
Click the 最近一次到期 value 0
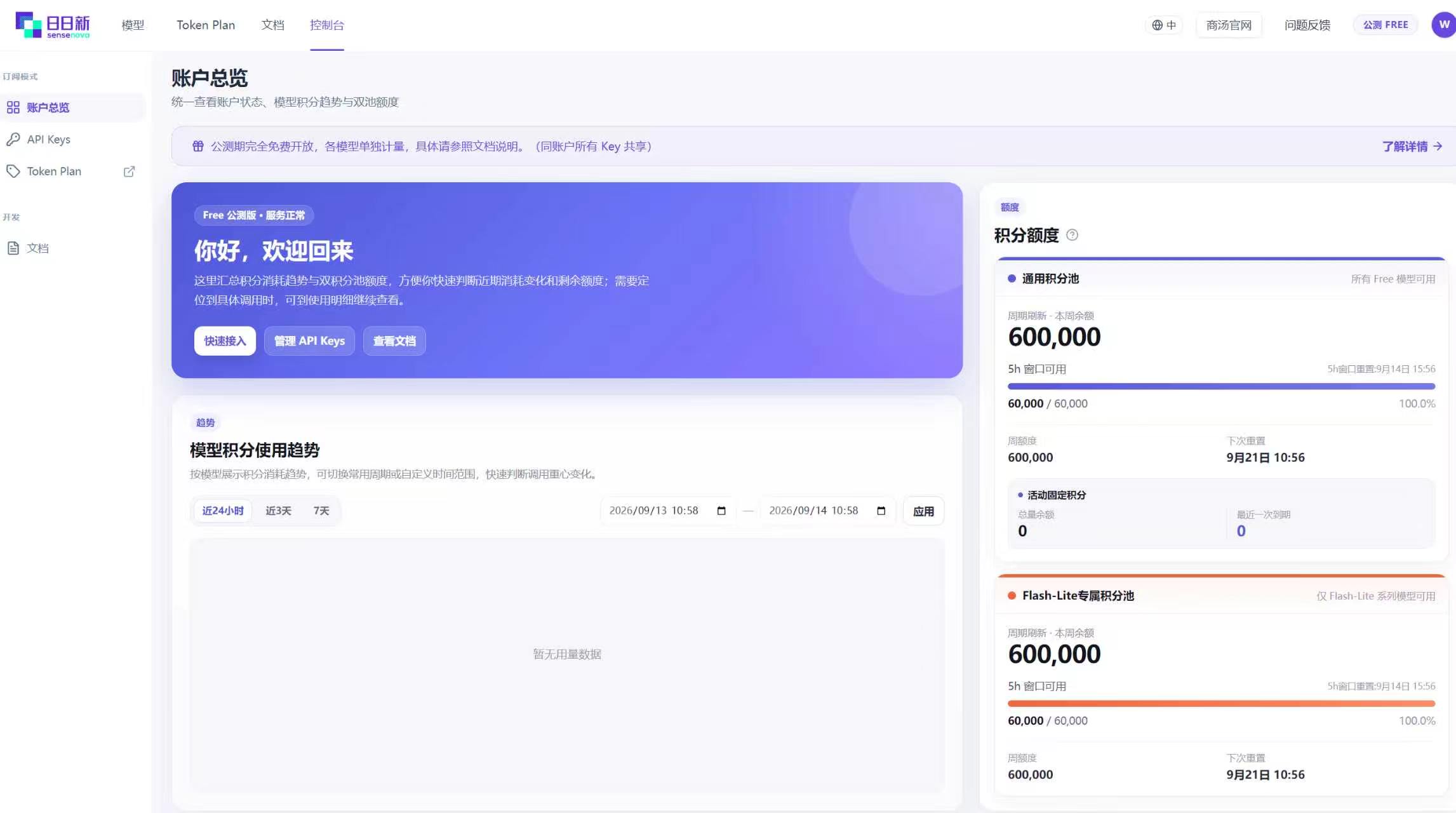point(1241,531)
